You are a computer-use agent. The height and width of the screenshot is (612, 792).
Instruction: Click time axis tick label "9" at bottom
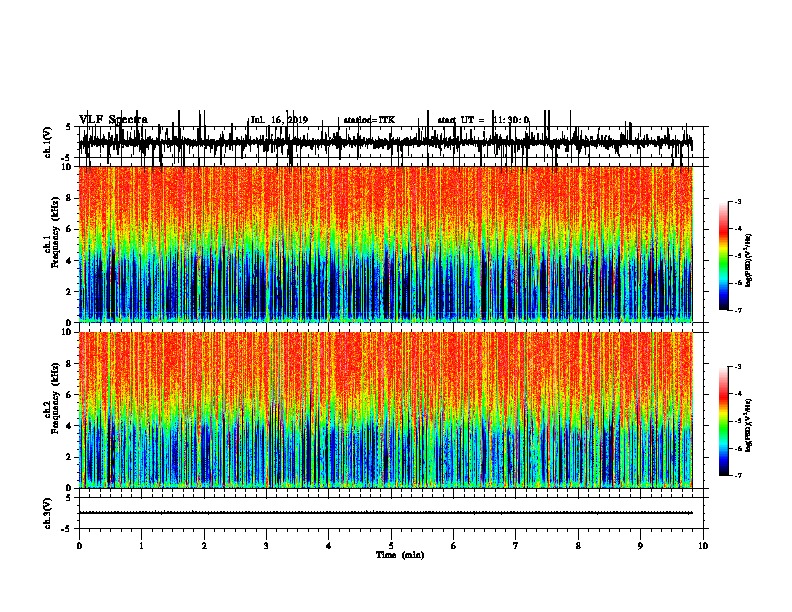point(640,545)
